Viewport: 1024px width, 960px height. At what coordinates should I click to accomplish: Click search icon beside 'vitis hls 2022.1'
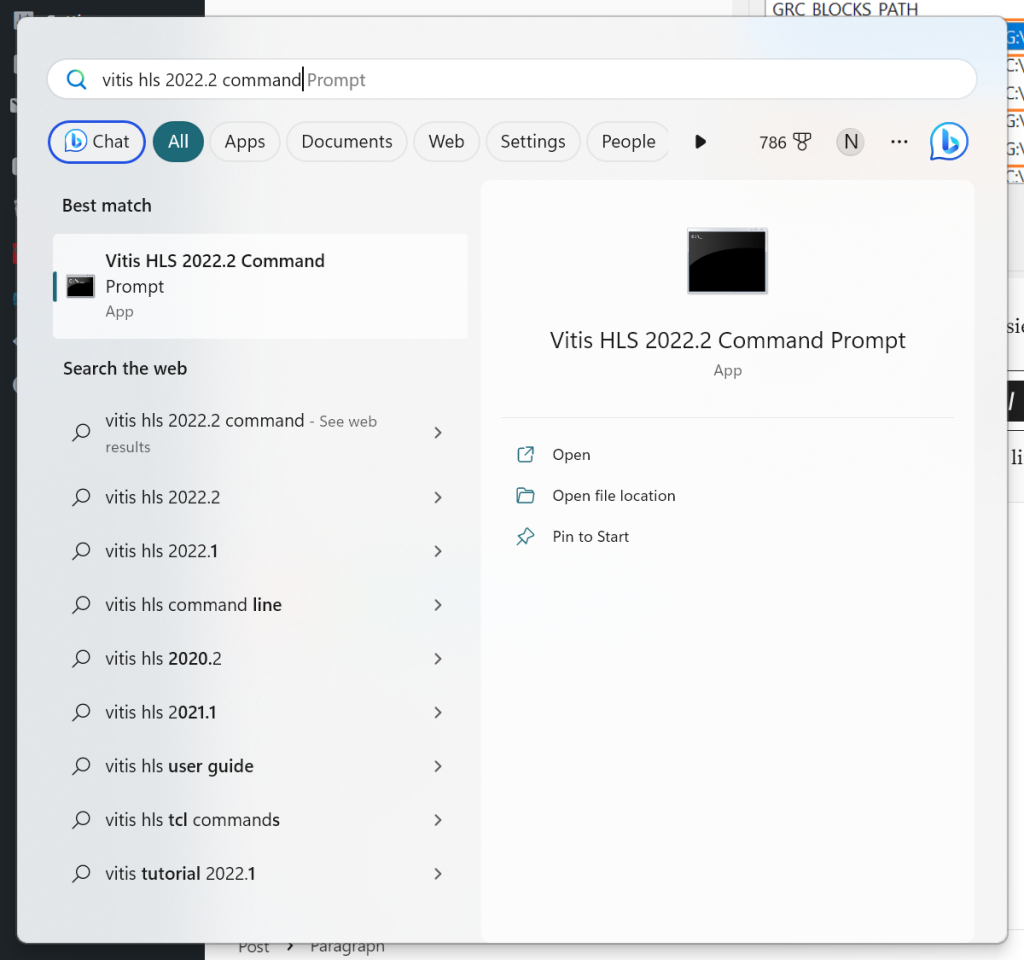pos(81,551)
